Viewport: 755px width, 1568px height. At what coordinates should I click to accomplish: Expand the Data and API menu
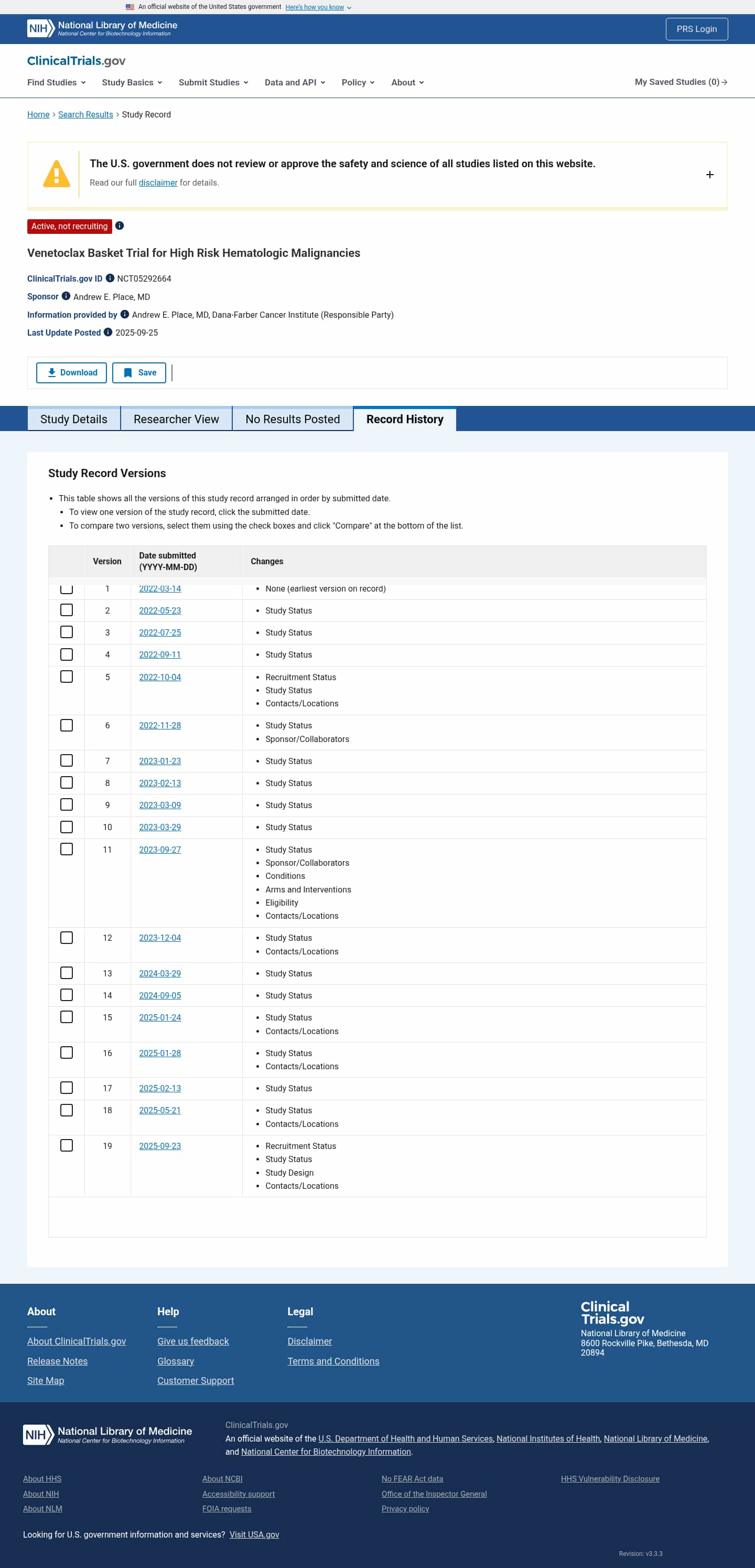pyautogui.click(x=295, y=82)
